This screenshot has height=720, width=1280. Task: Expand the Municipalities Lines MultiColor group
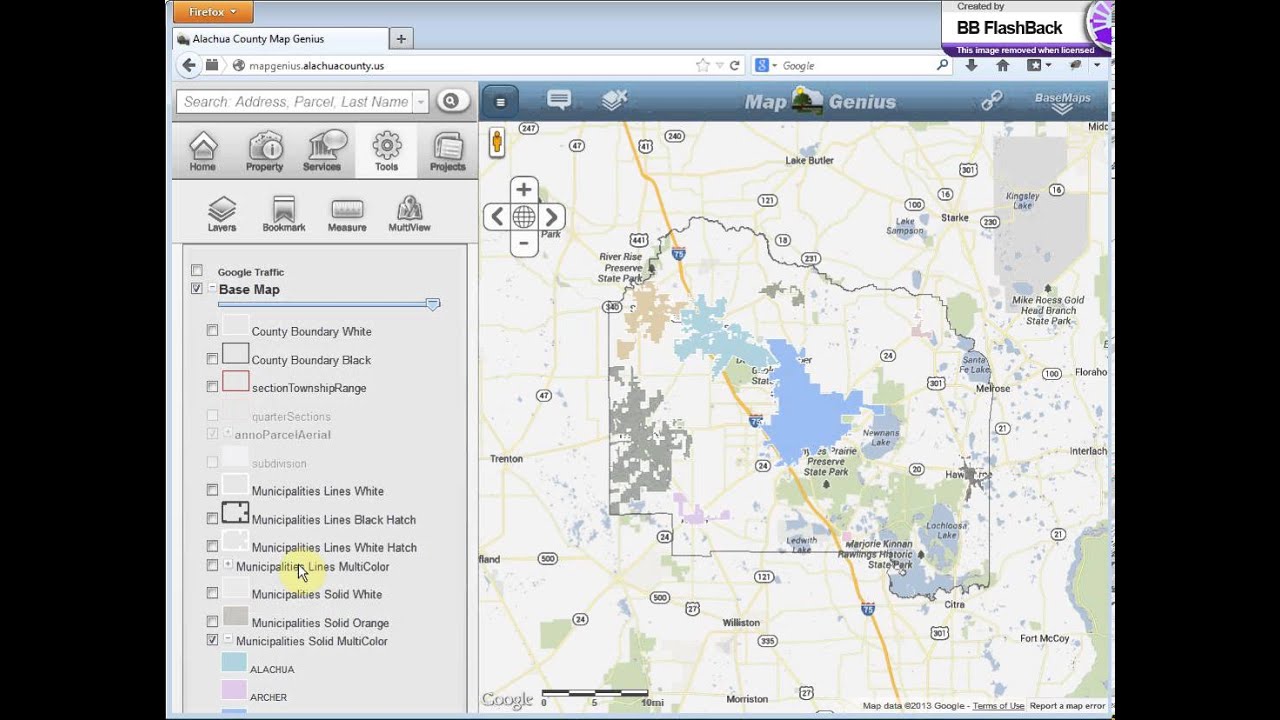click(228, 565)
